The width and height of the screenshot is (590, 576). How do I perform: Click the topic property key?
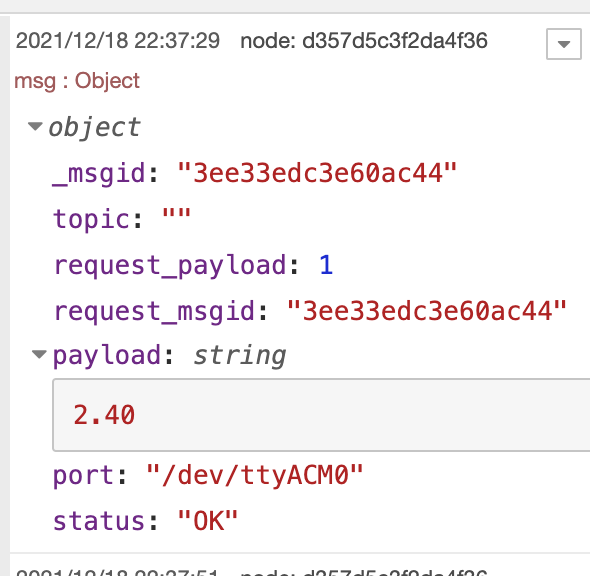tap(92, 219)
